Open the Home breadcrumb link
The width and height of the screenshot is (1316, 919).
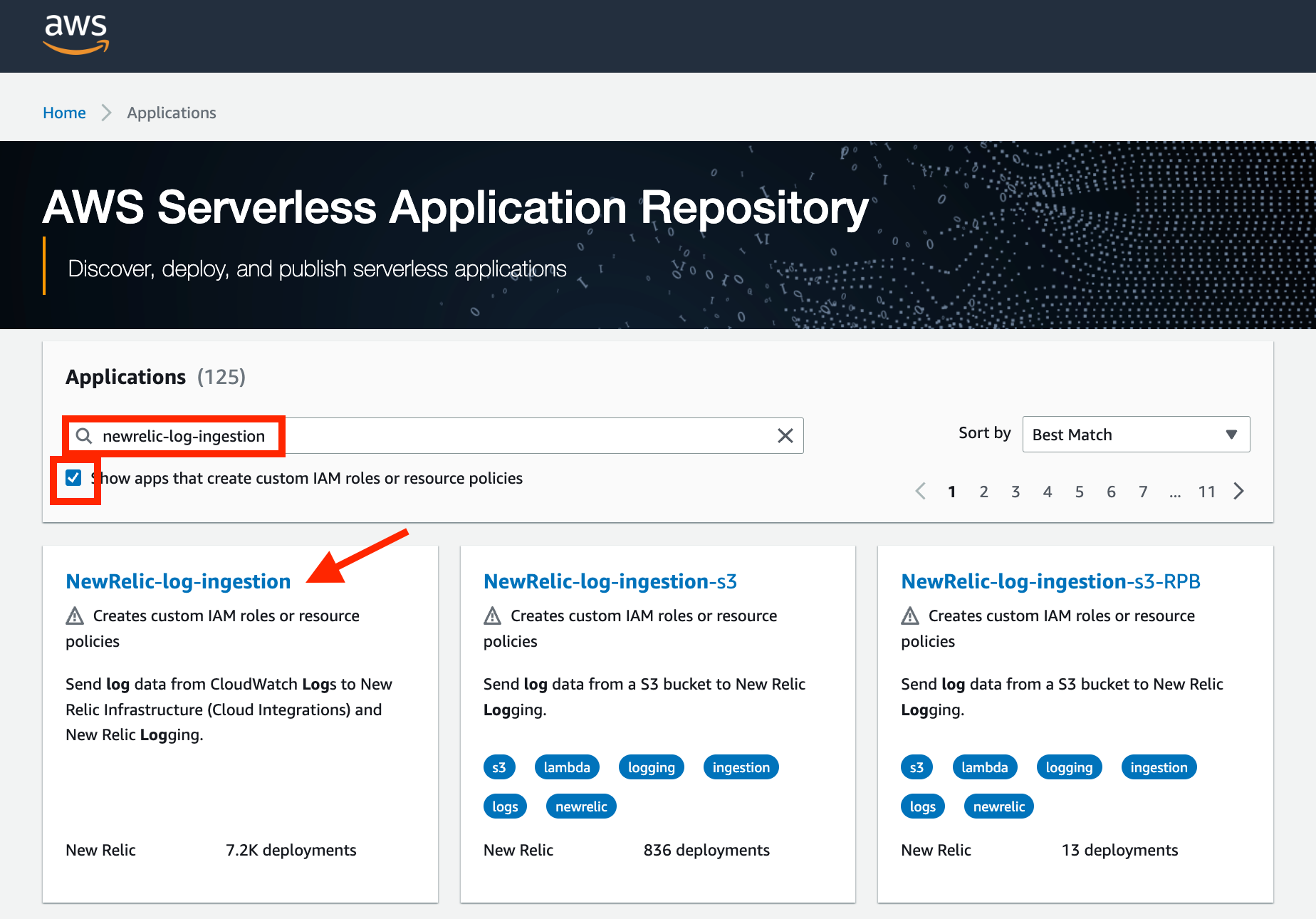(x=64, y=113)
